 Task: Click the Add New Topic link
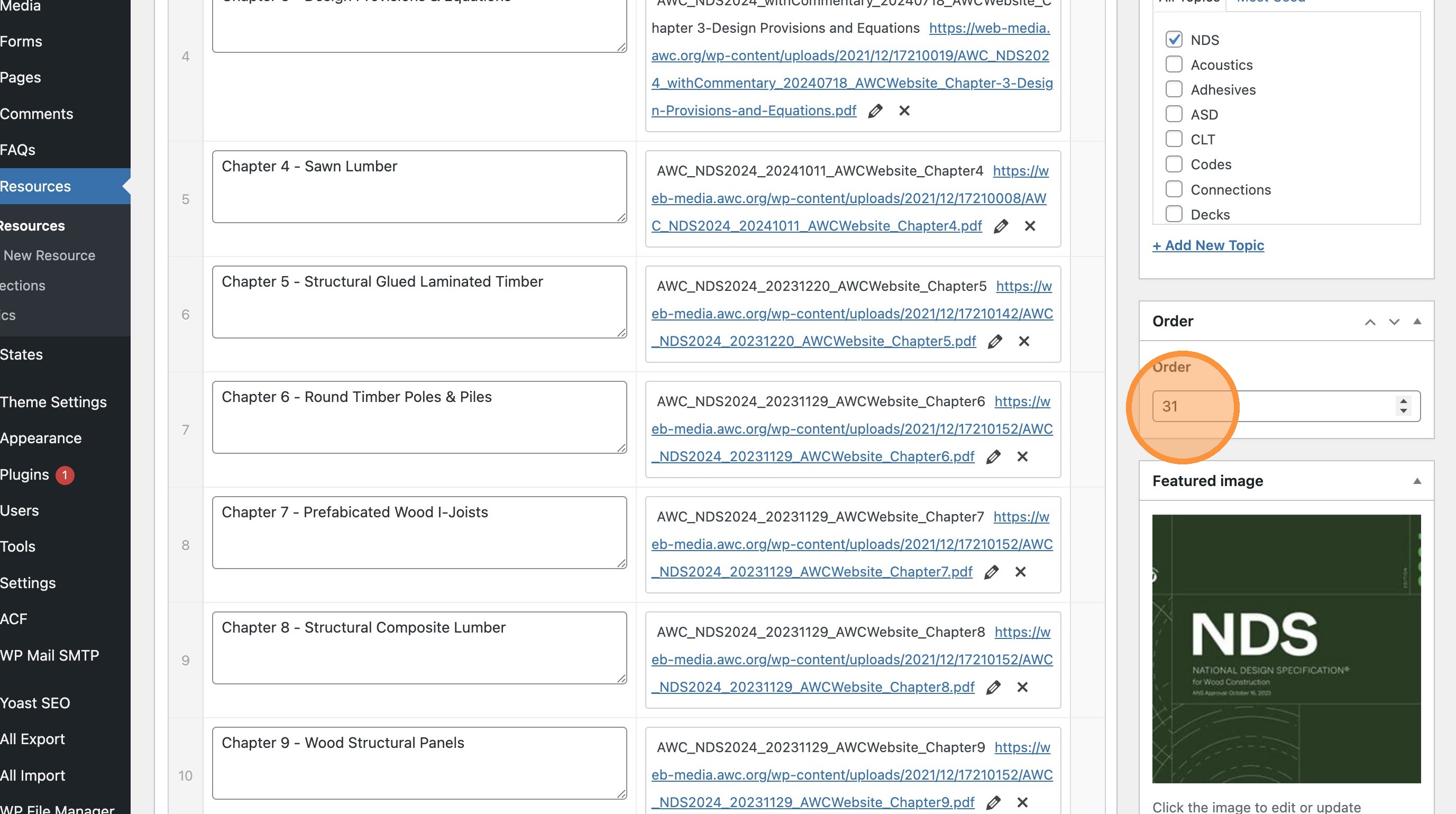pos(1208,245)
